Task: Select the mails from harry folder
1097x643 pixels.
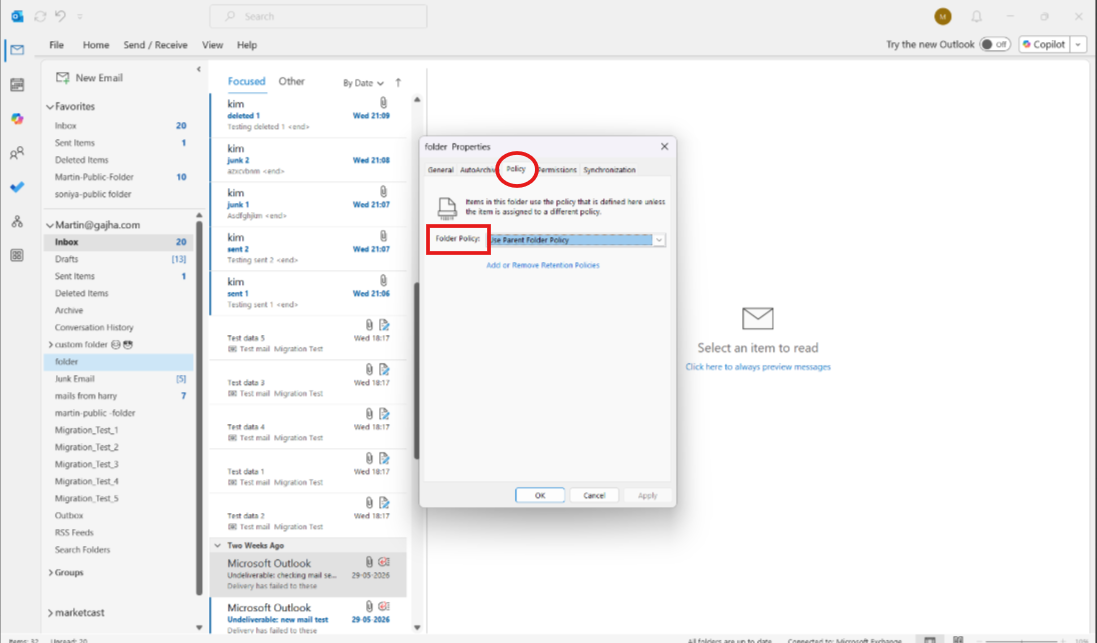Action: pos(119,396)
